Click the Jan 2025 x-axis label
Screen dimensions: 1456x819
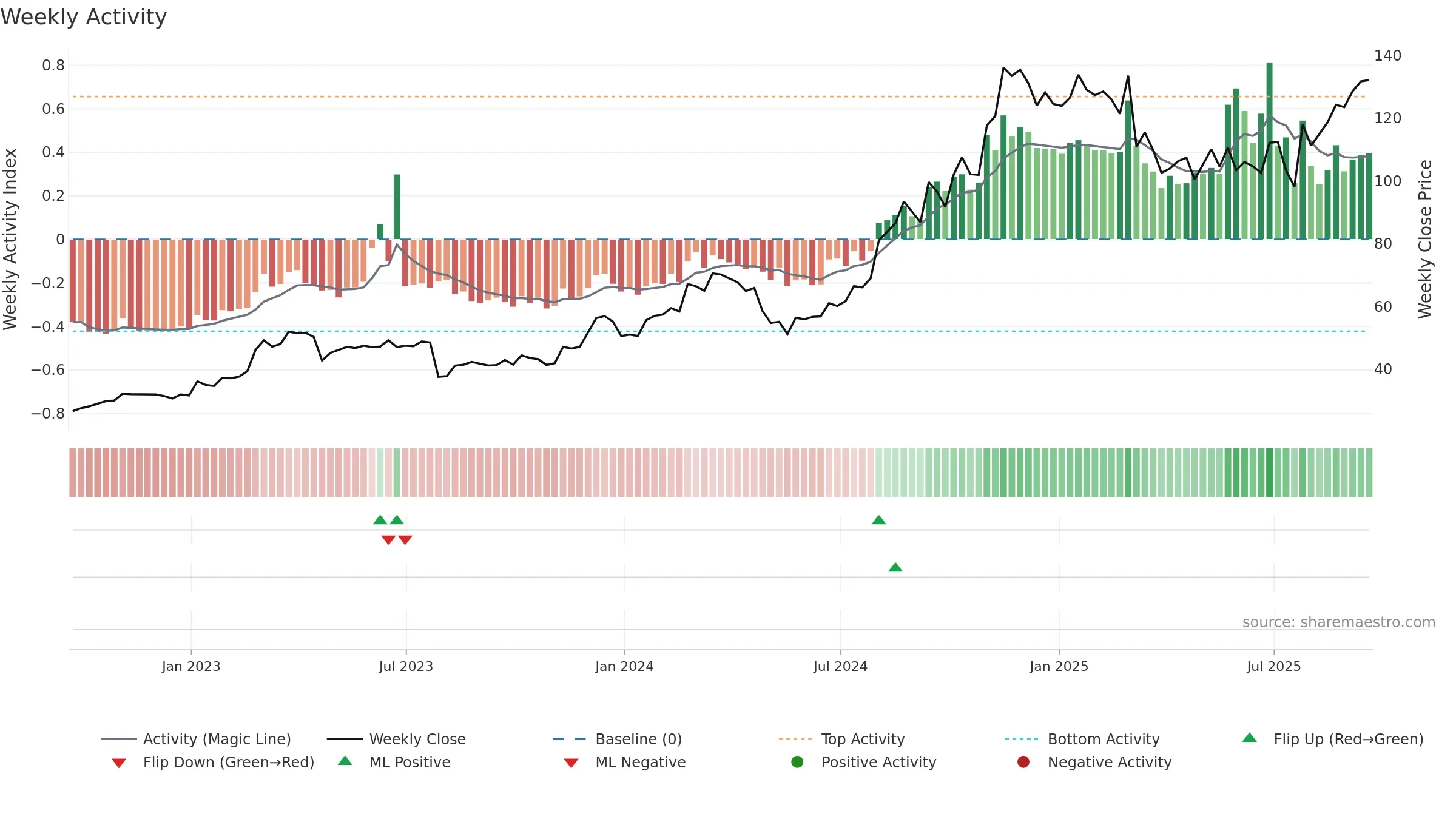pos(1059,667)
